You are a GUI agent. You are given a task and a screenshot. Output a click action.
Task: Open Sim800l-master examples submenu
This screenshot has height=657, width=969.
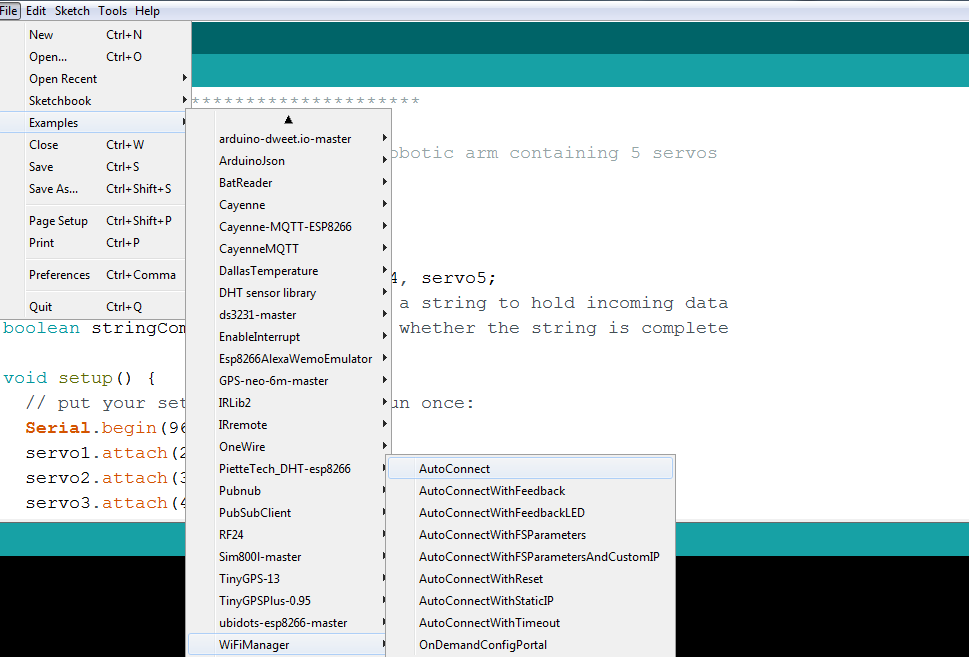(x=288, y=557)
